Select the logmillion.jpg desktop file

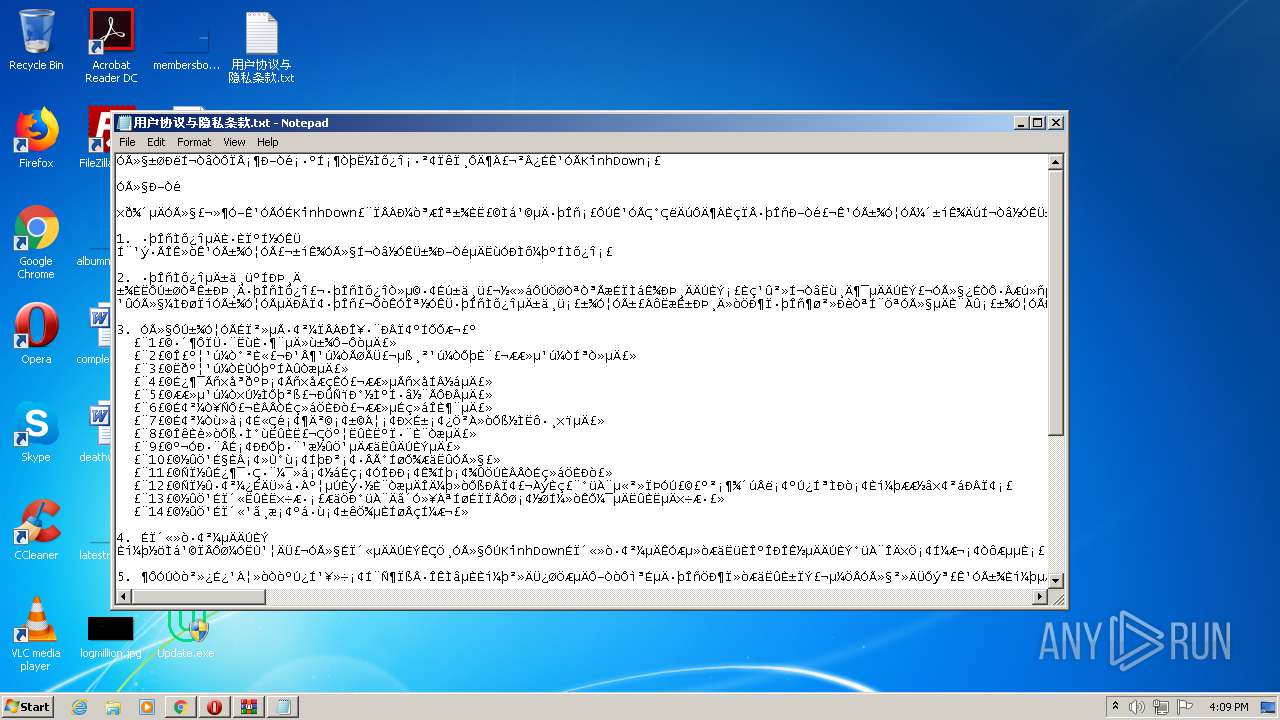click(111, 637)
